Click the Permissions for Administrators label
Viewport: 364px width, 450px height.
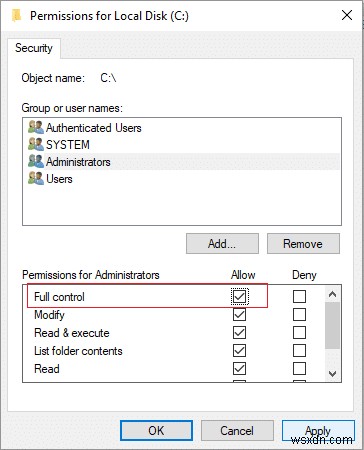pyautogui.click(x=91, y=275)
